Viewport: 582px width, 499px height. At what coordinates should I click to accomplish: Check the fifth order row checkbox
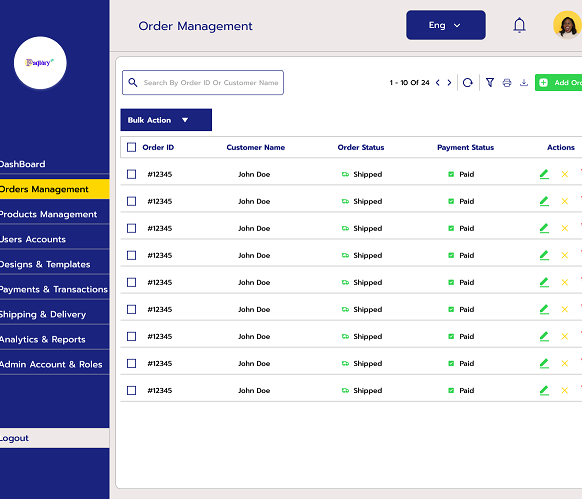click(131, 283)
